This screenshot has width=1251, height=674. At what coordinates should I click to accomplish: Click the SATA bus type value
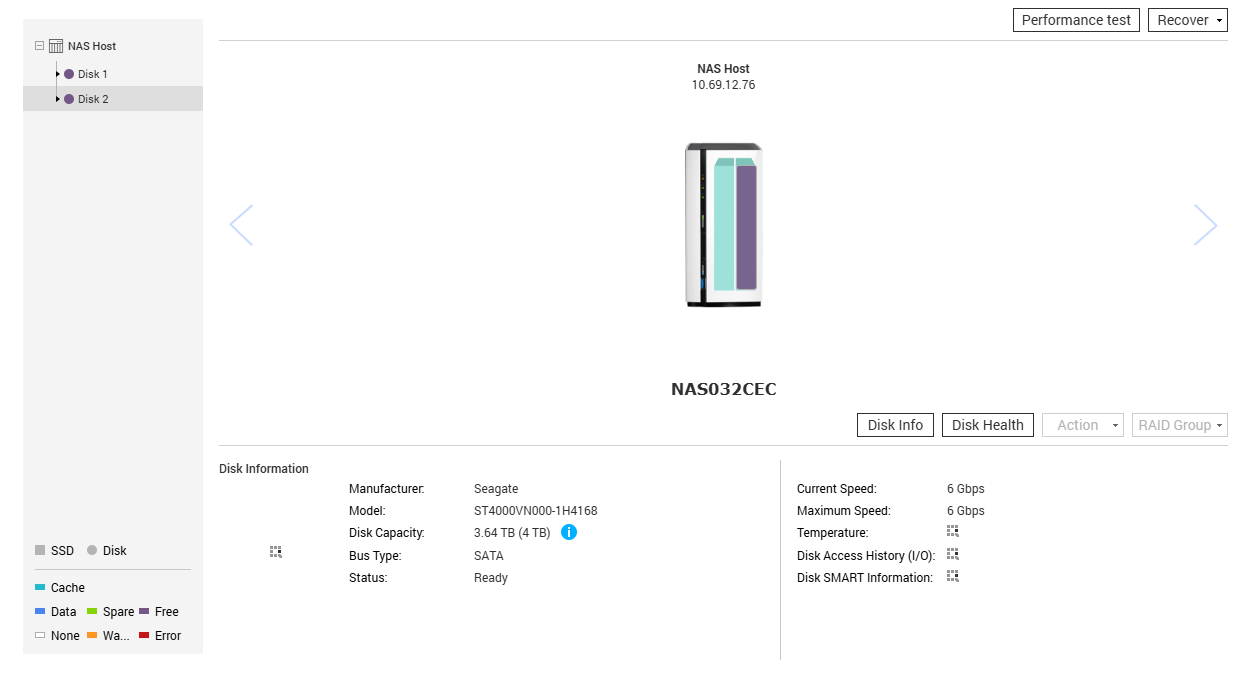click(x=489, y=555)
